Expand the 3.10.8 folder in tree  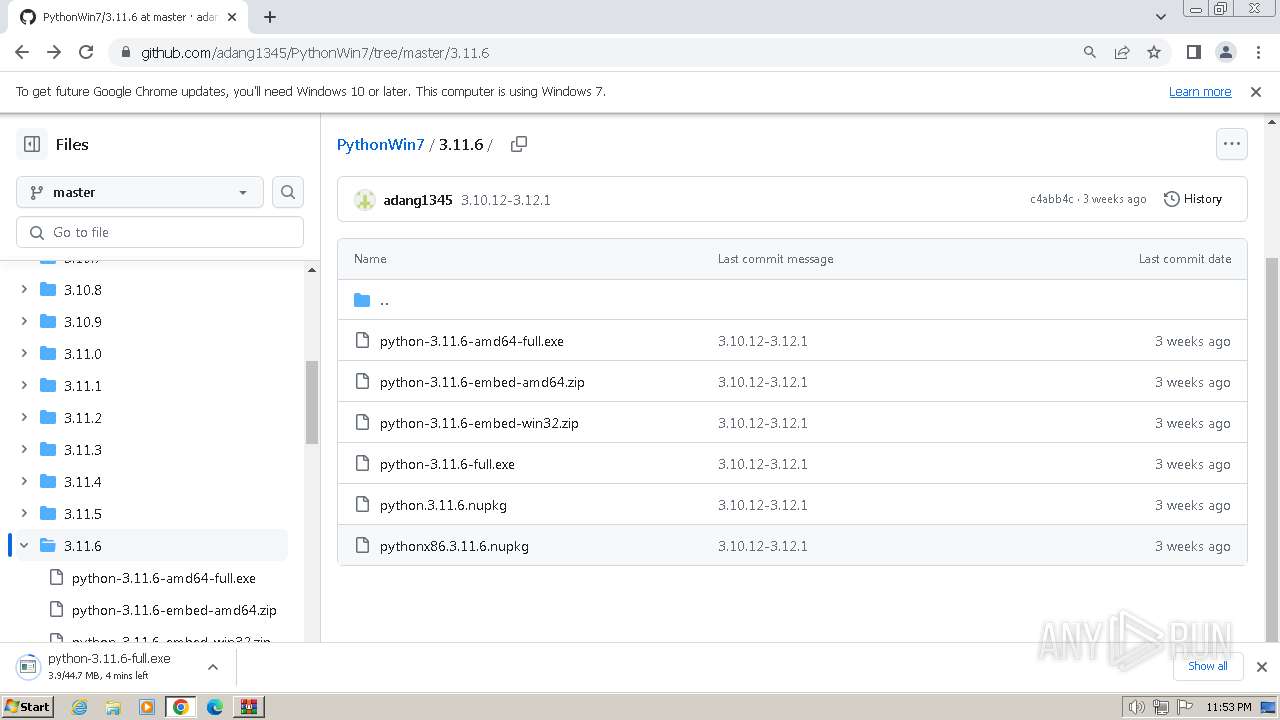pyautogui.click(x=24, y=290)
